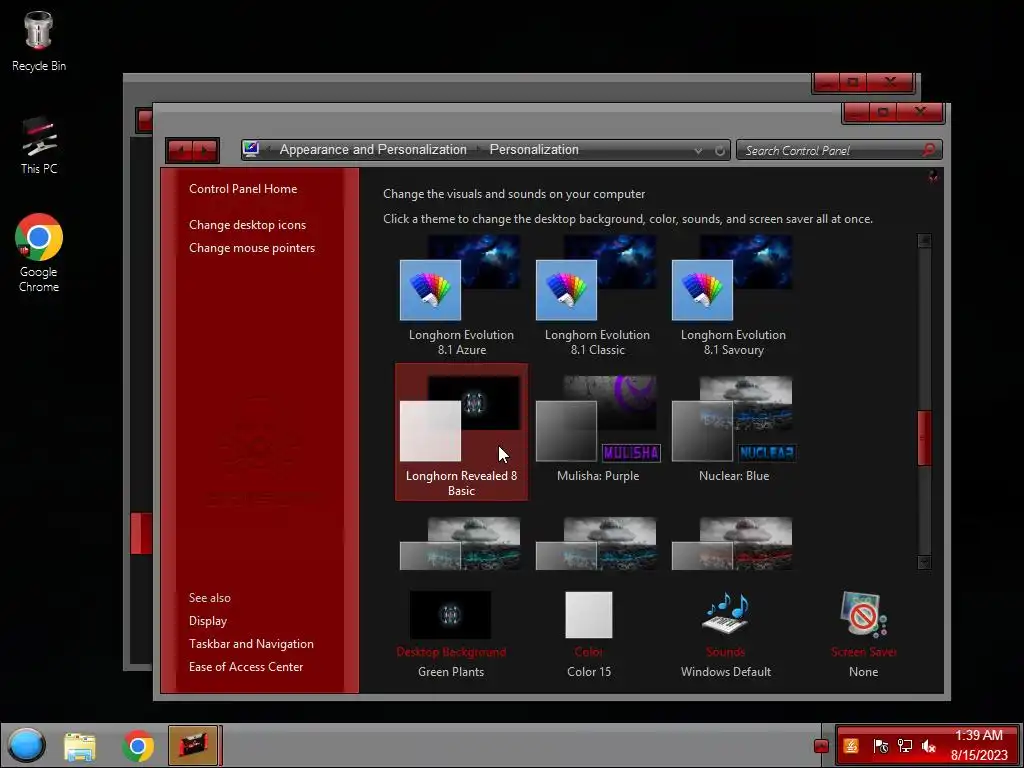
Task: Click the theme list scrollbar thumb
Action: (x=924, y=438)
